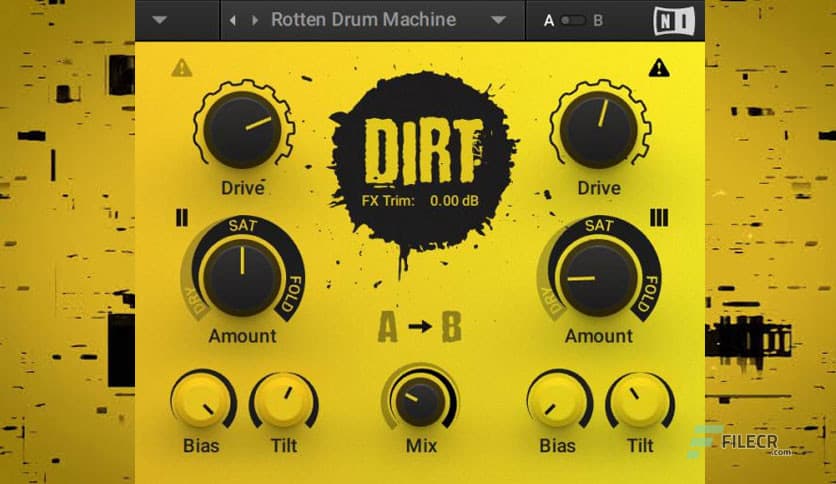The width and height of the screenshot is (836, 484).
Task: Click the left Drive knob
Action: pos(243,128)
